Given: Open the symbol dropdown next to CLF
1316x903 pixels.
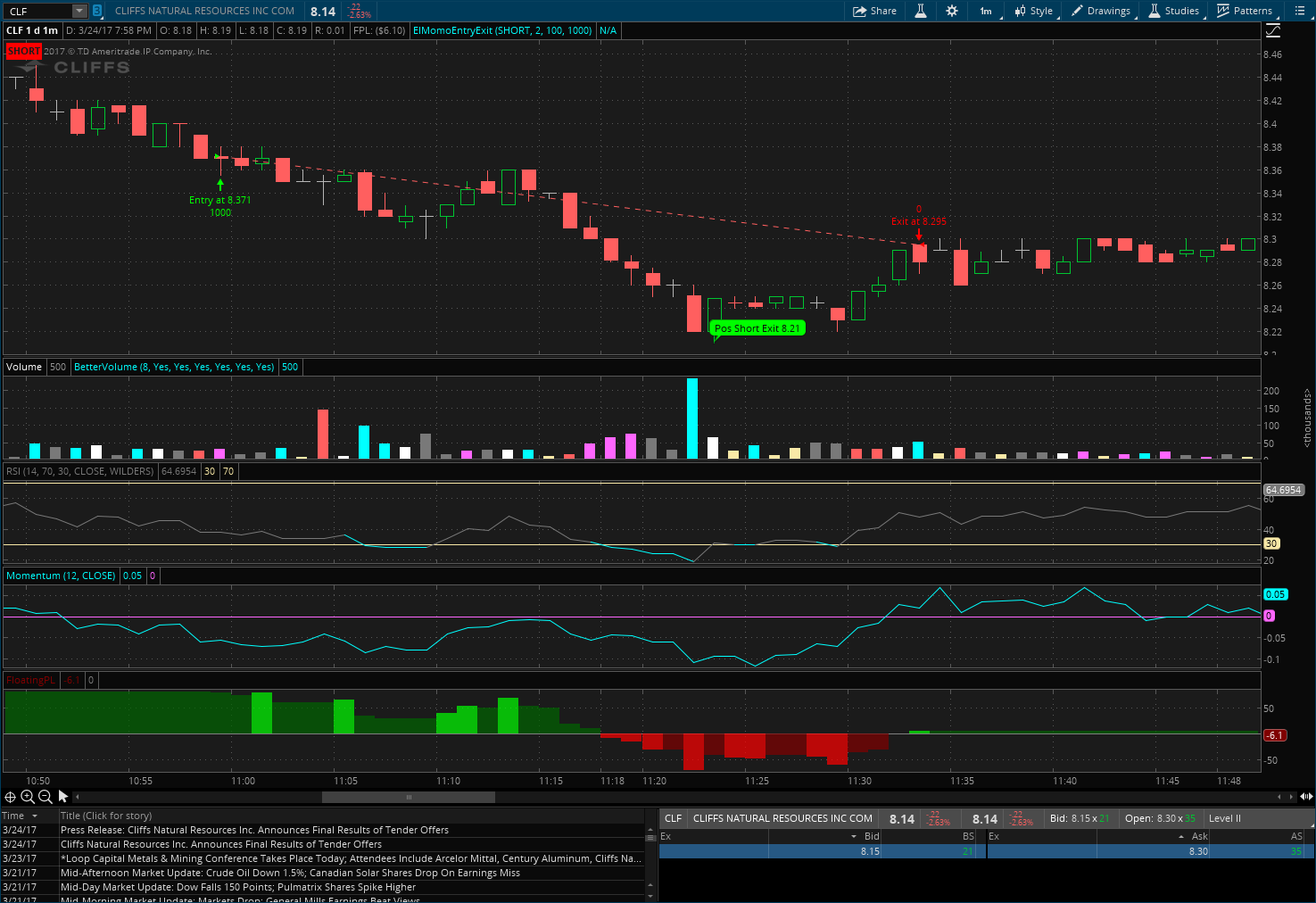Looking at the screenshot, I should [79, 11].
